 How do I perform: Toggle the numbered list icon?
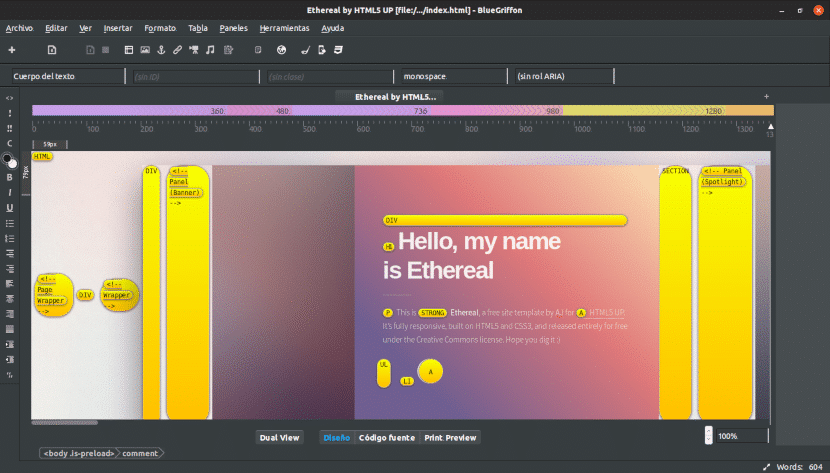pos(10,239)
